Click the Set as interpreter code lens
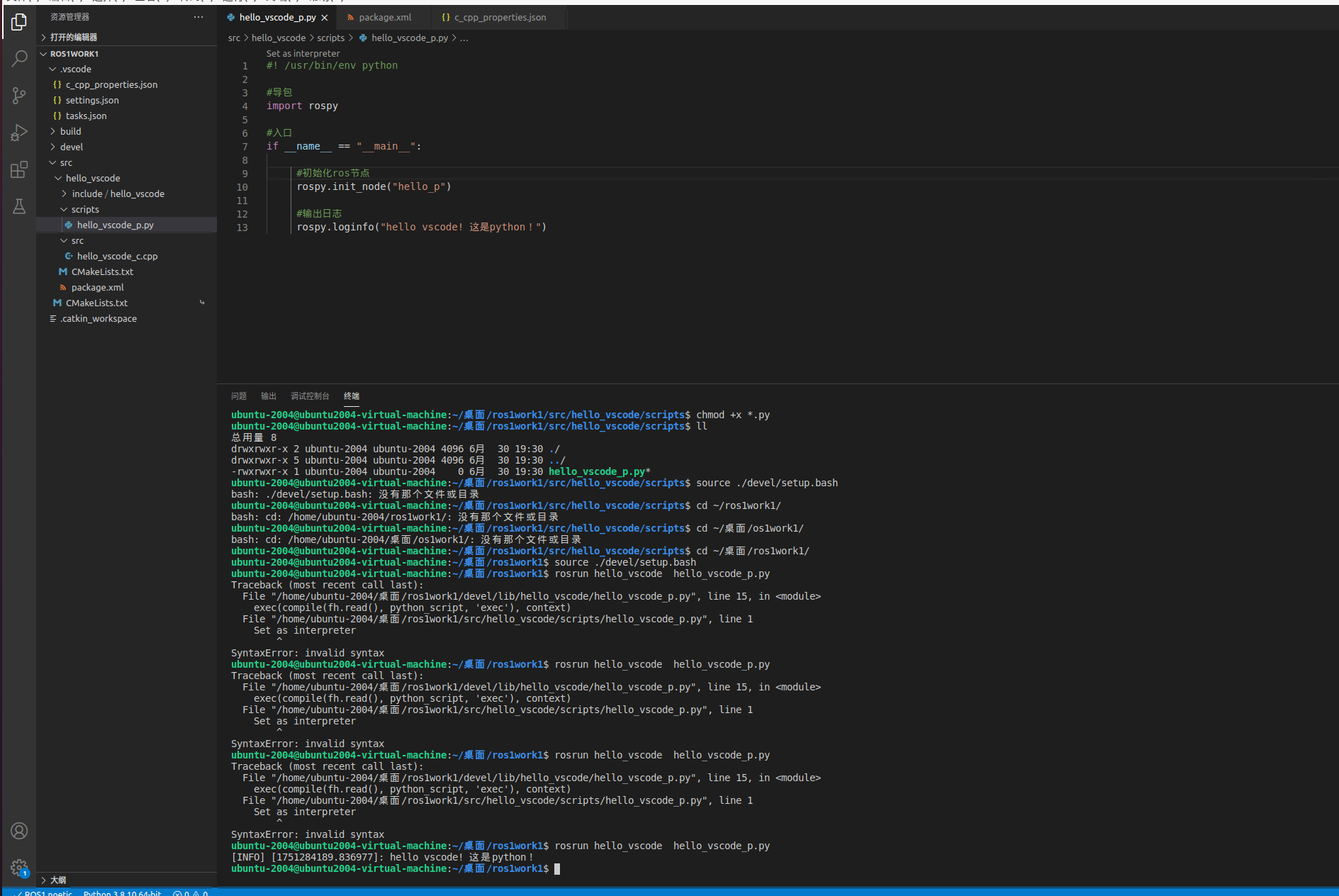The width and height of the screenshot is (1339, 896). 303,53
